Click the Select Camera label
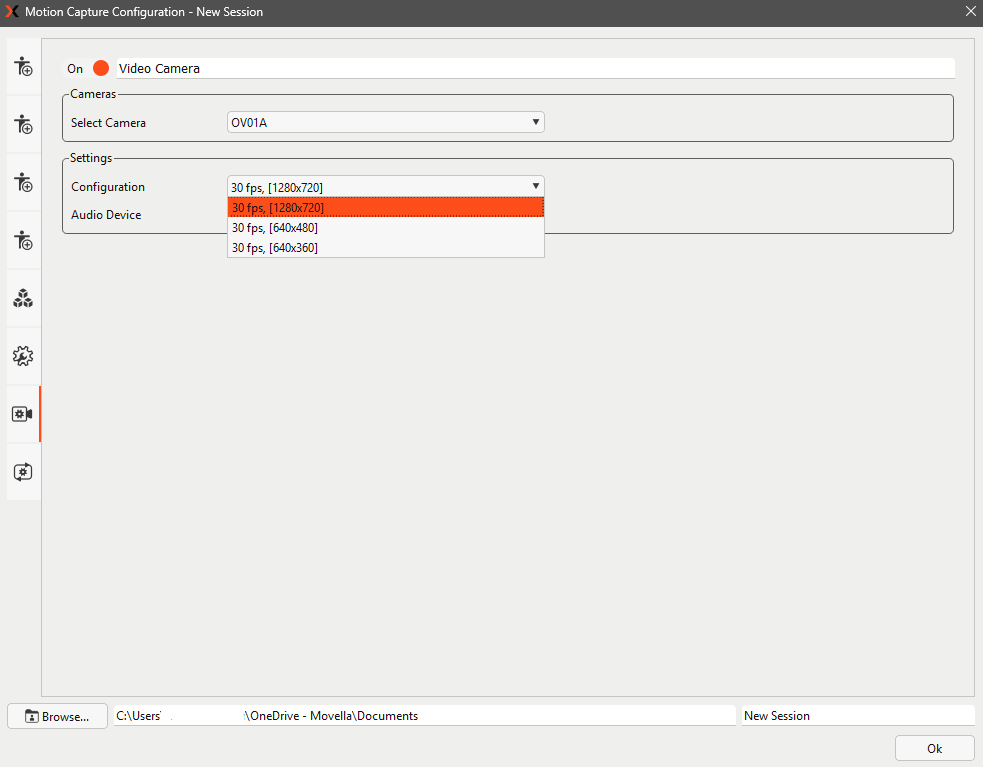 coord(108,123)
